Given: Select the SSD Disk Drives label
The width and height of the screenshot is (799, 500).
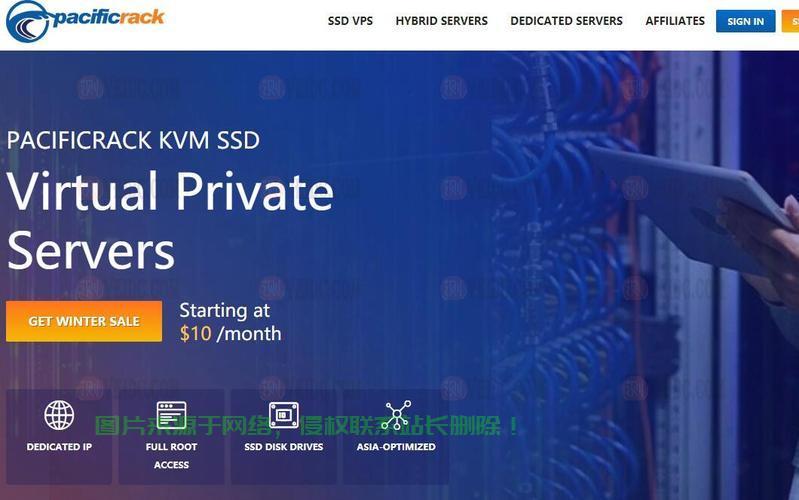Looking at the screenshot, I should coord(284,446).
